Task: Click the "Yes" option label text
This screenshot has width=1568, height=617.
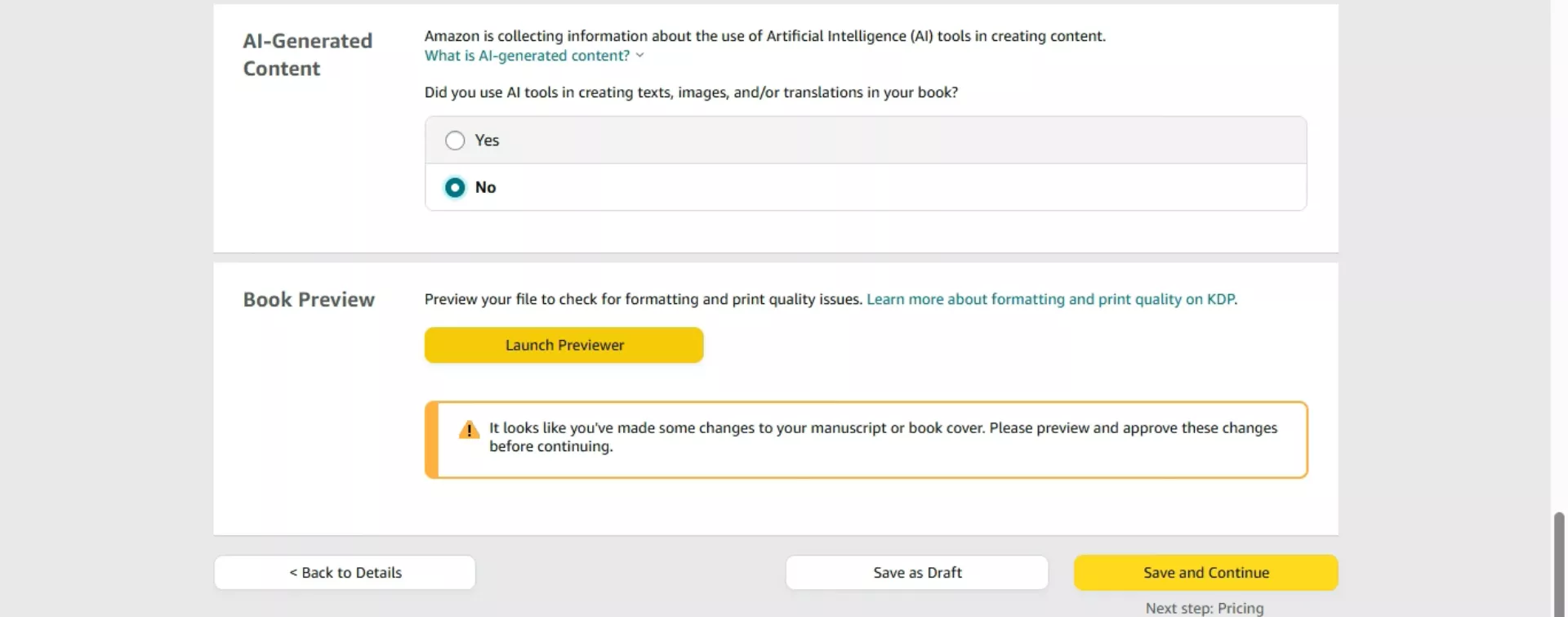Action: 487,141
